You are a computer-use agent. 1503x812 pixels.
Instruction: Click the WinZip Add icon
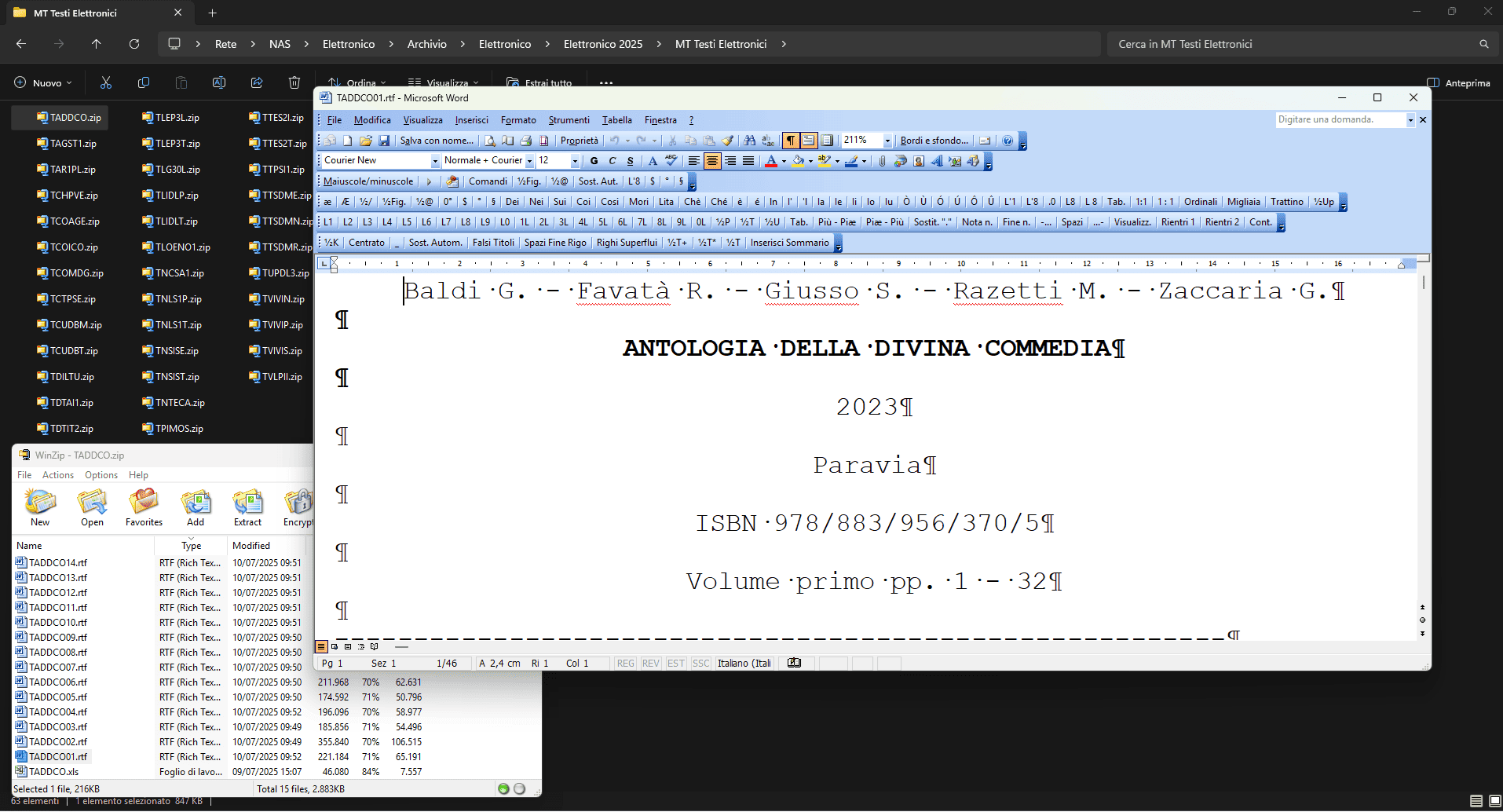tap(196, 507)
